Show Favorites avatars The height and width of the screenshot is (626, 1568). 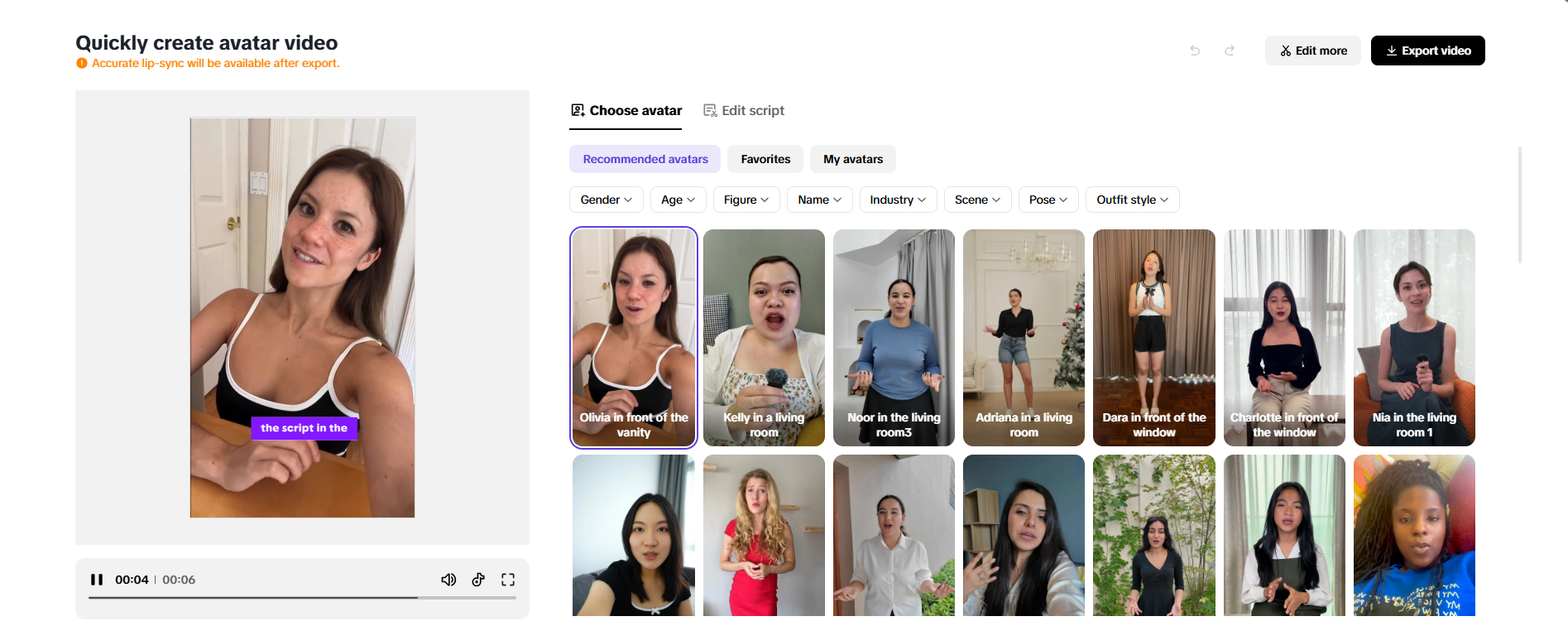coord(765,159)
